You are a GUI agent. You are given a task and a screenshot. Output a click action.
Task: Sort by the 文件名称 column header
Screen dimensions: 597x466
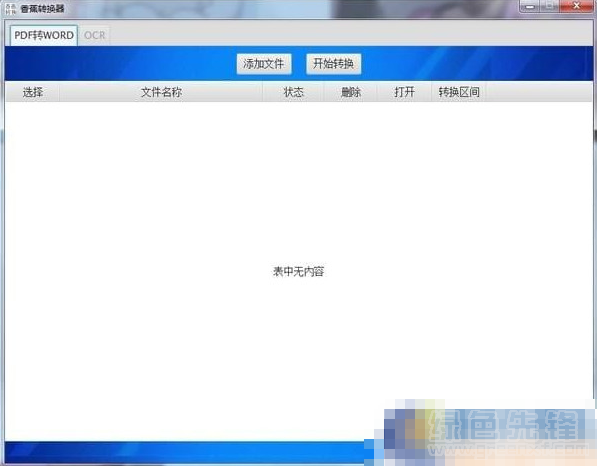pos(161,92)
